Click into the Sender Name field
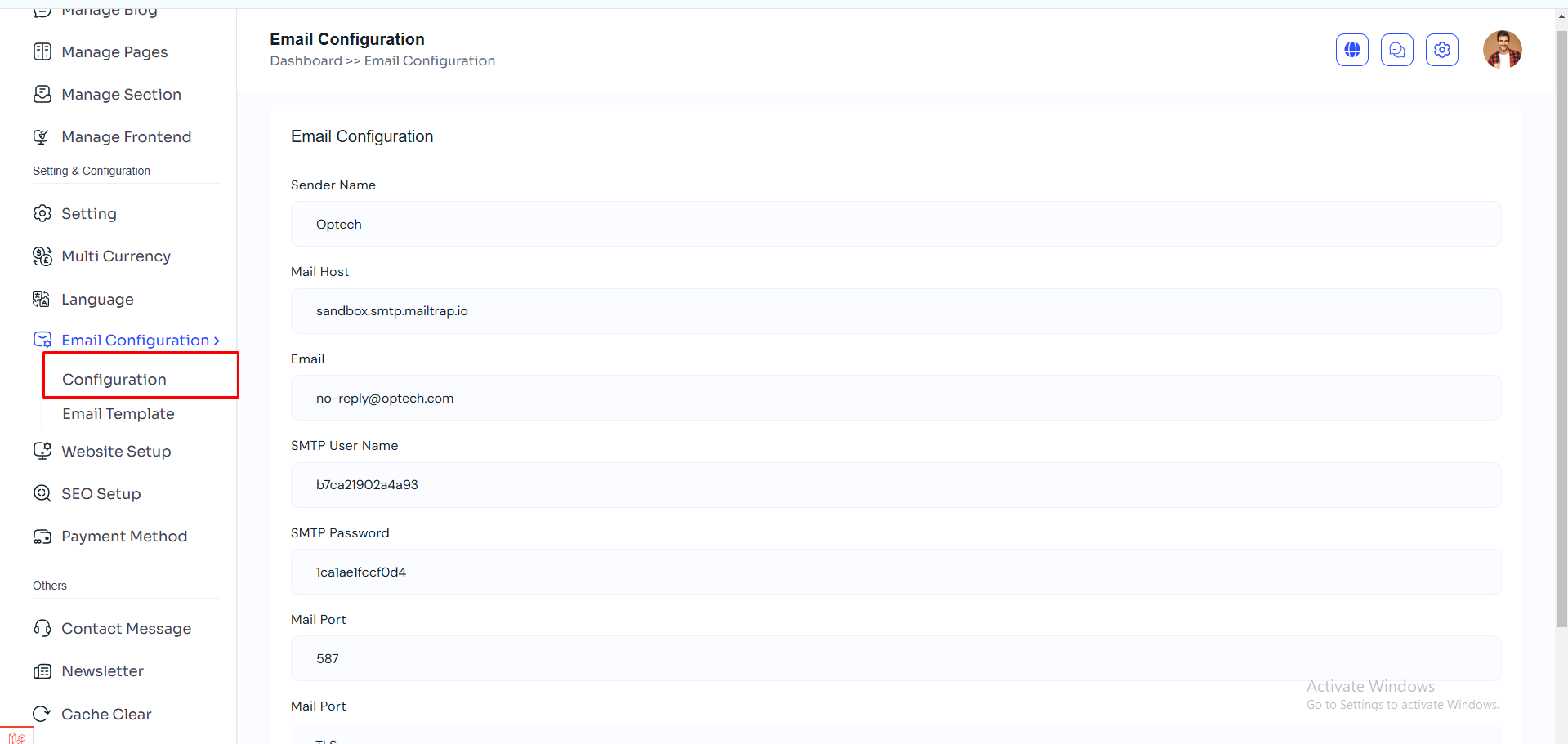Screen dimensions: 1568x744 (896, 225)
